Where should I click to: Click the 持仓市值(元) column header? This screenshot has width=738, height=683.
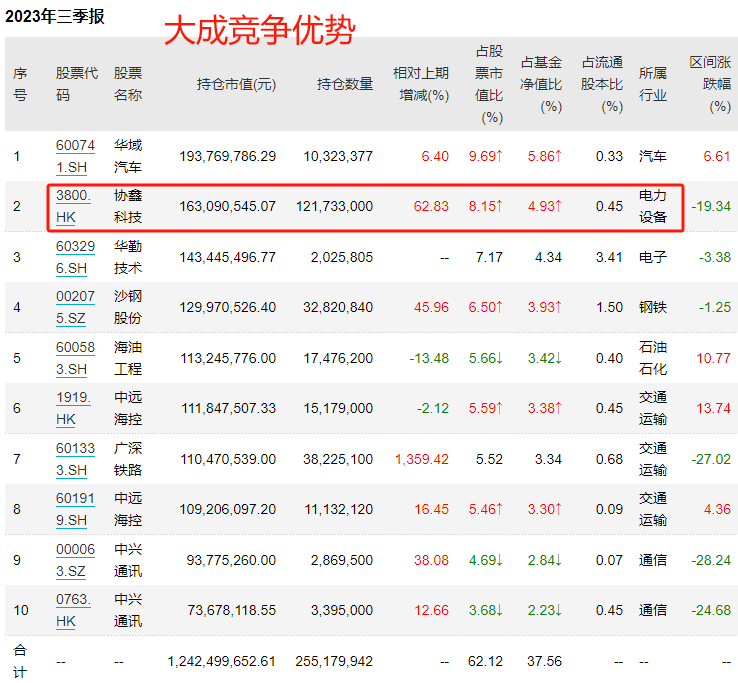[236, 84]
